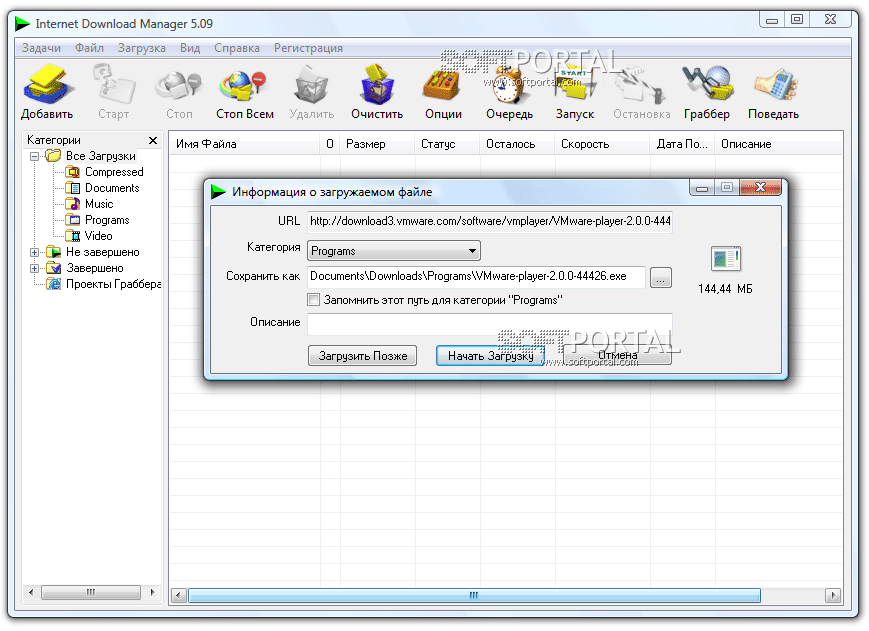This screenshot has height=631, width=869.
Task: Click the right arrow of categories scrollbar
Action: click(x=152, y=592)
